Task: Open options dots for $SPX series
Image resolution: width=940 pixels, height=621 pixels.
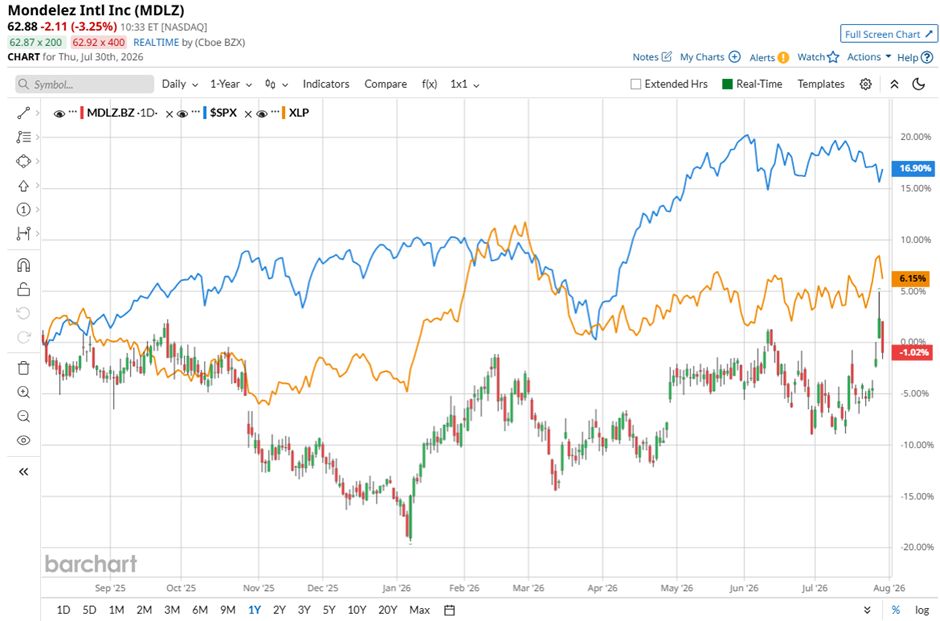Action: pyautogui.click(x=195, y=111)
